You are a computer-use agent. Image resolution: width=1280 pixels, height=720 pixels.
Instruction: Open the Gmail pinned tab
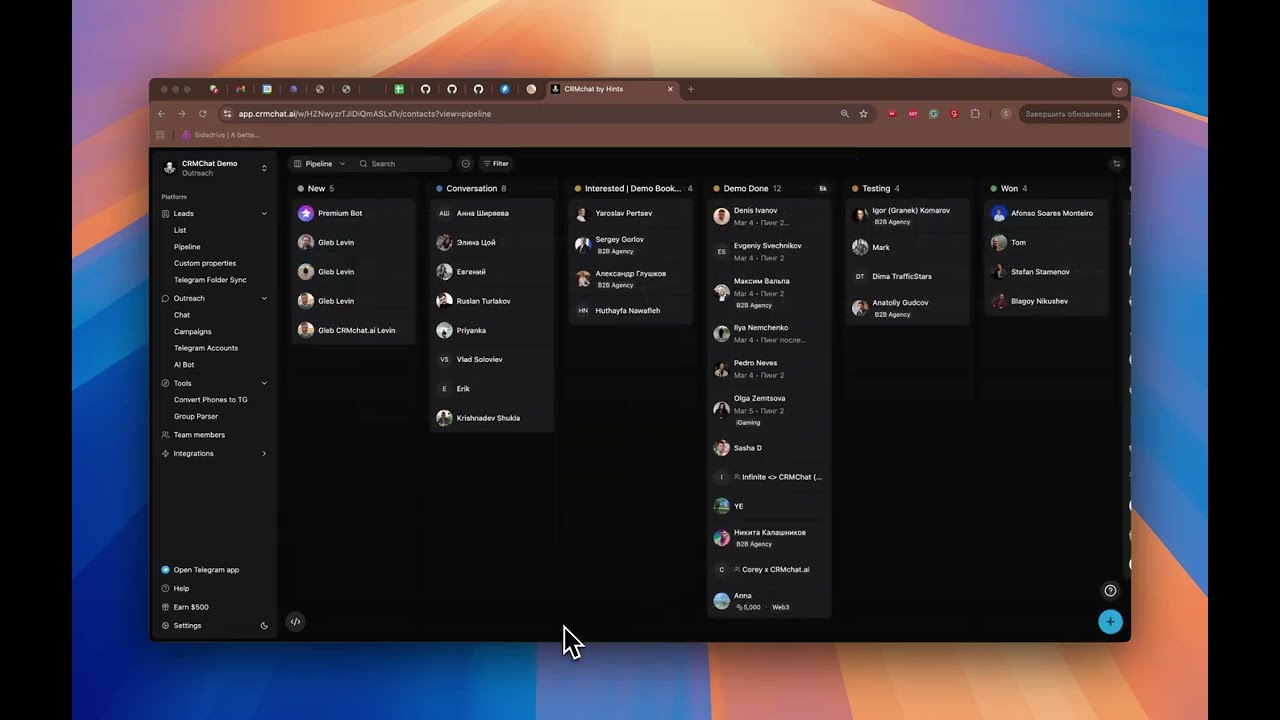[x=240, y=89]
